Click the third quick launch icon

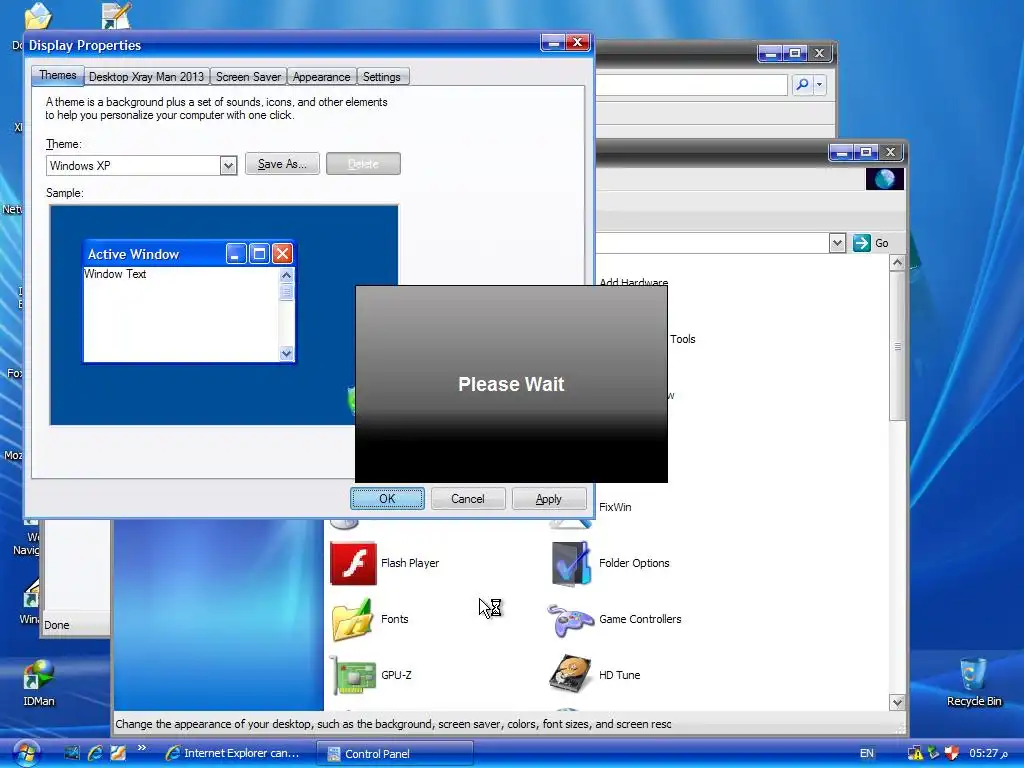point(118,753)
